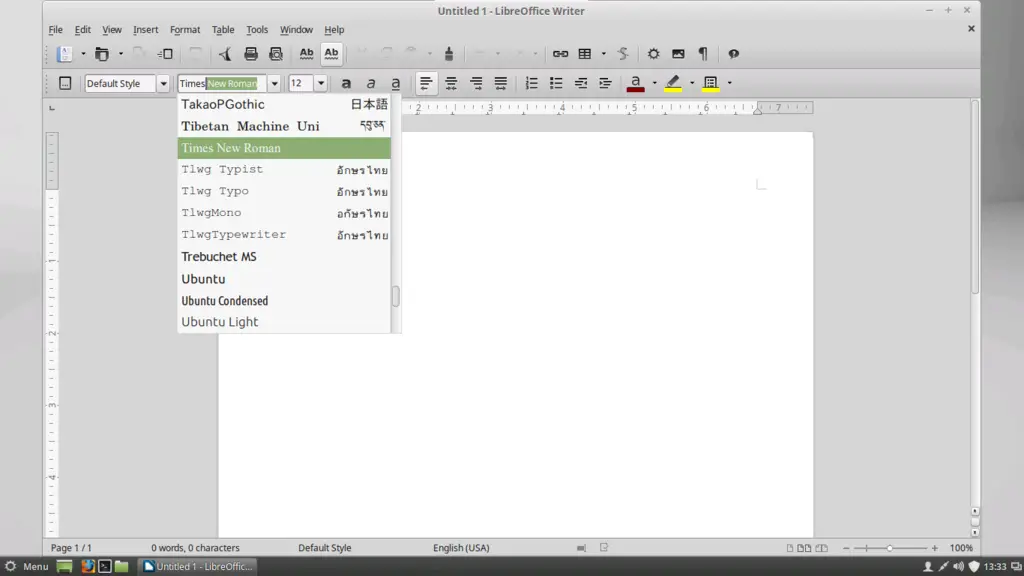The height and width of the screenshot is (576, 1024).
Task: Open the highlighting color dropdown arrow
Action: (692, 83)
